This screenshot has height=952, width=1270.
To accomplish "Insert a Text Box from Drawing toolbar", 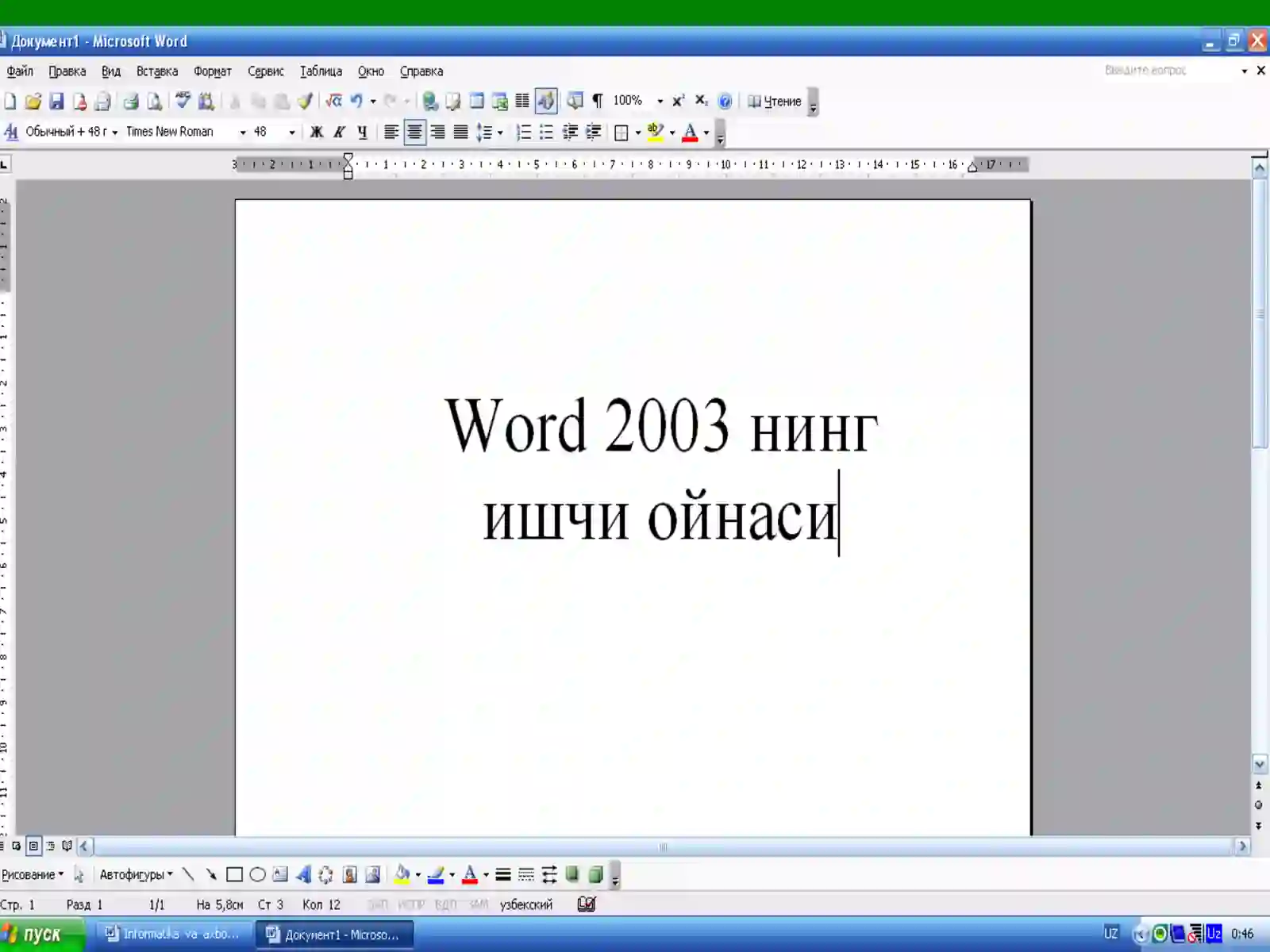I will (280, 875).
